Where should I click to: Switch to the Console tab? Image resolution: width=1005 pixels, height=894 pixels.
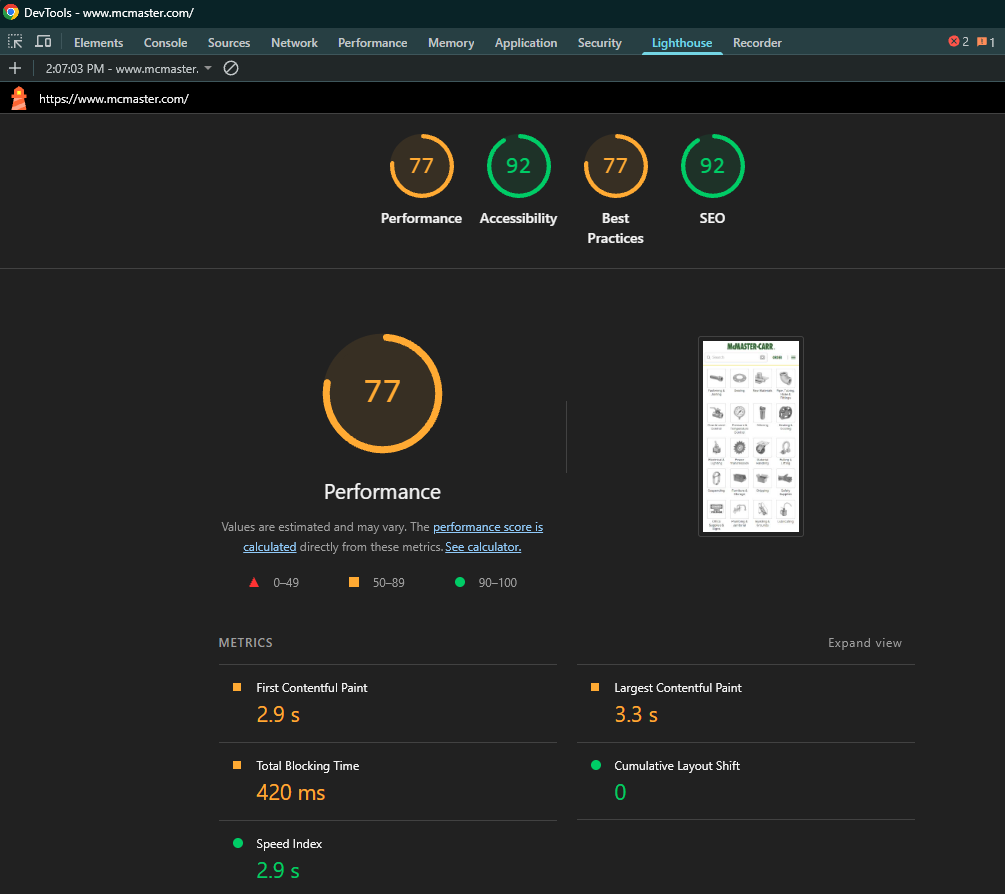[165, 43]
